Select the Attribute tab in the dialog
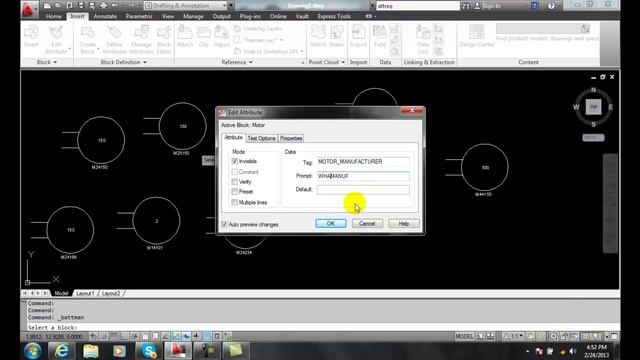 (233, 138)
